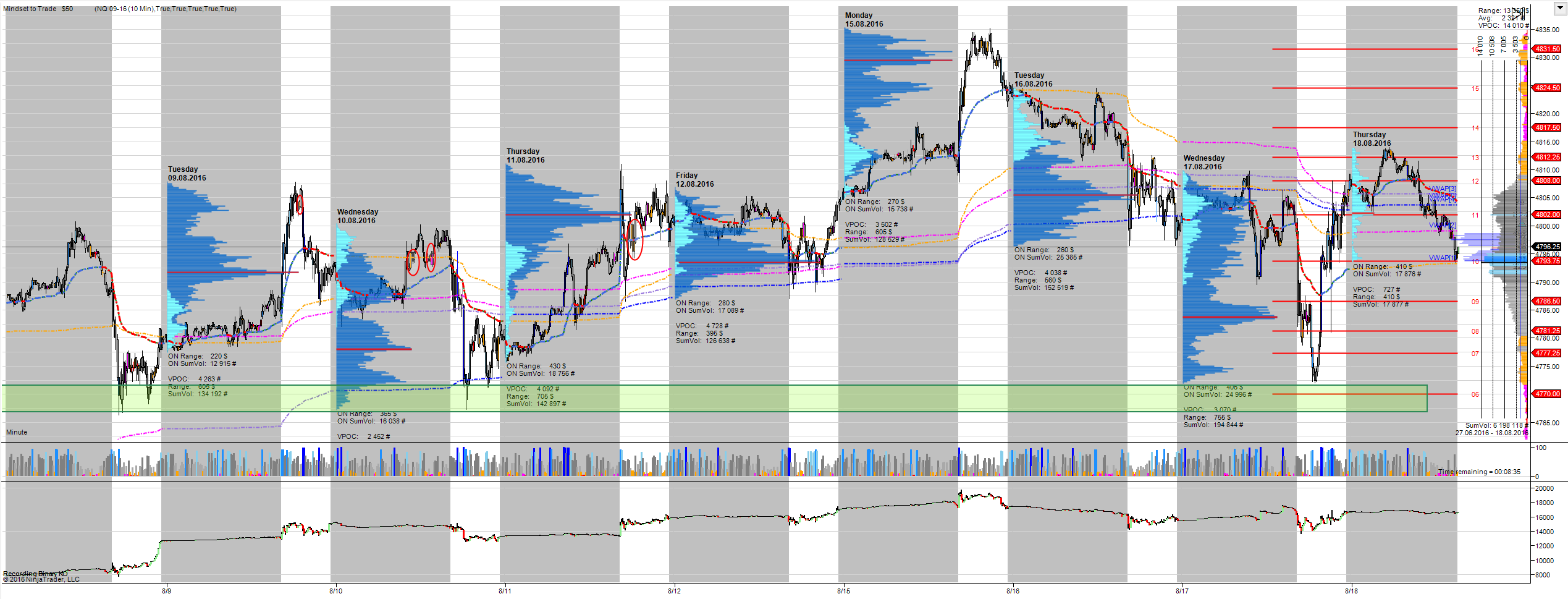Open the dropdown arrow button above the price axis

click(1562, 8)
